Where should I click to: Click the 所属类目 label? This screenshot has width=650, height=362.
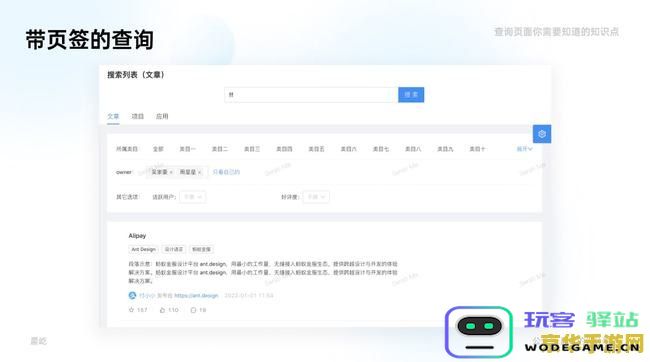click(x=127, y=149)
